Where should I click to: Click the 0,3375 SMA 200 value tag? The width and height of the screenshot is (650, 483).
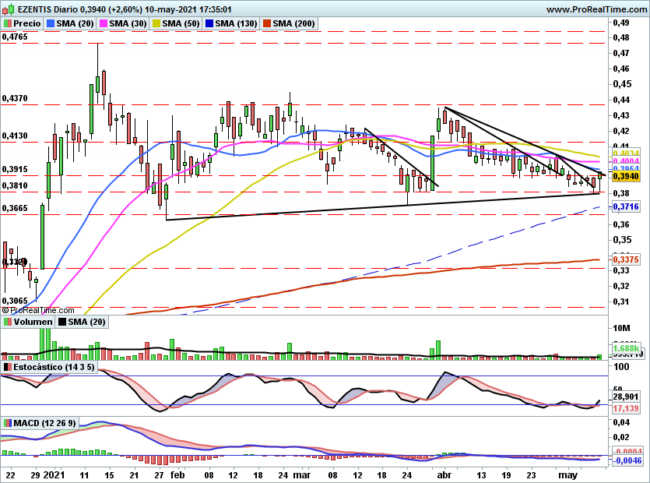pyautogui.click(x=626, y=260)
